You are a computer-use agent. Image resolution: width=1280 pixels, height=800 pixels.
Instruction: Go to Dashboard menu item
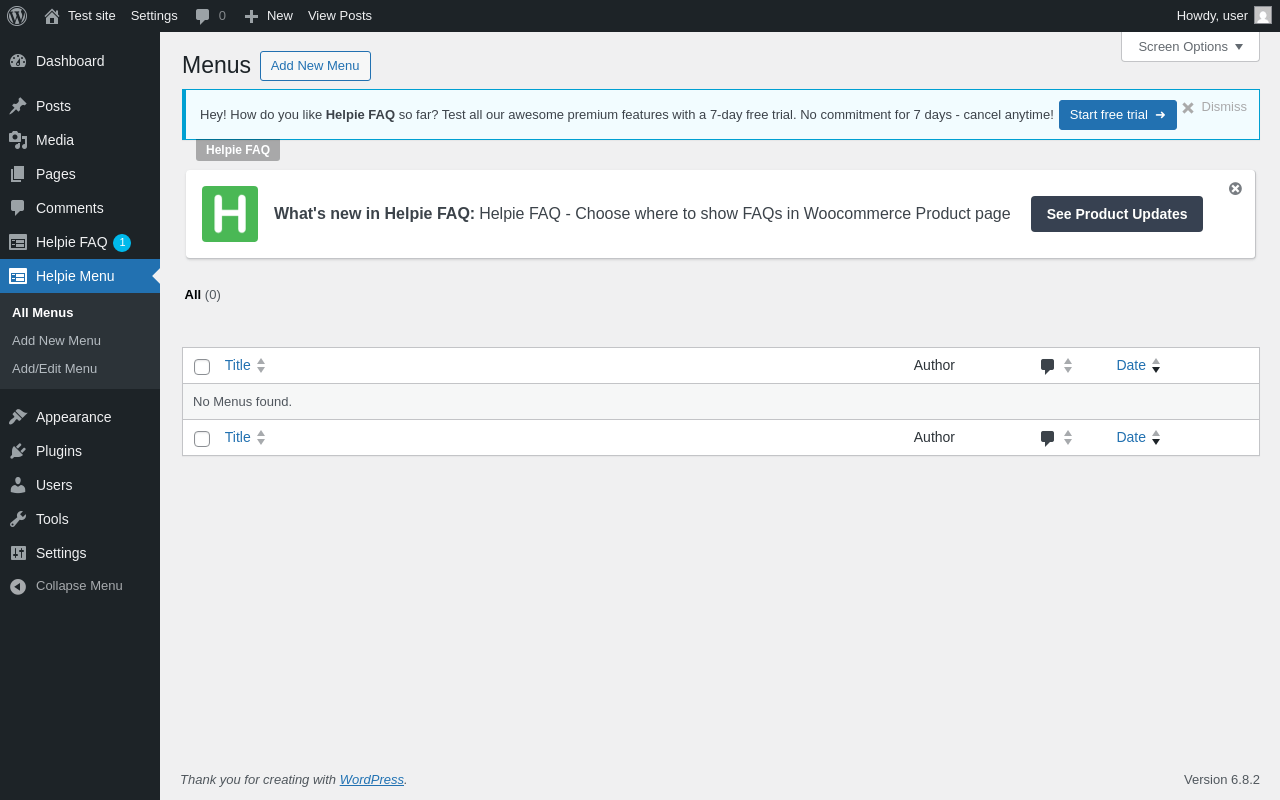tap(80, 61)
